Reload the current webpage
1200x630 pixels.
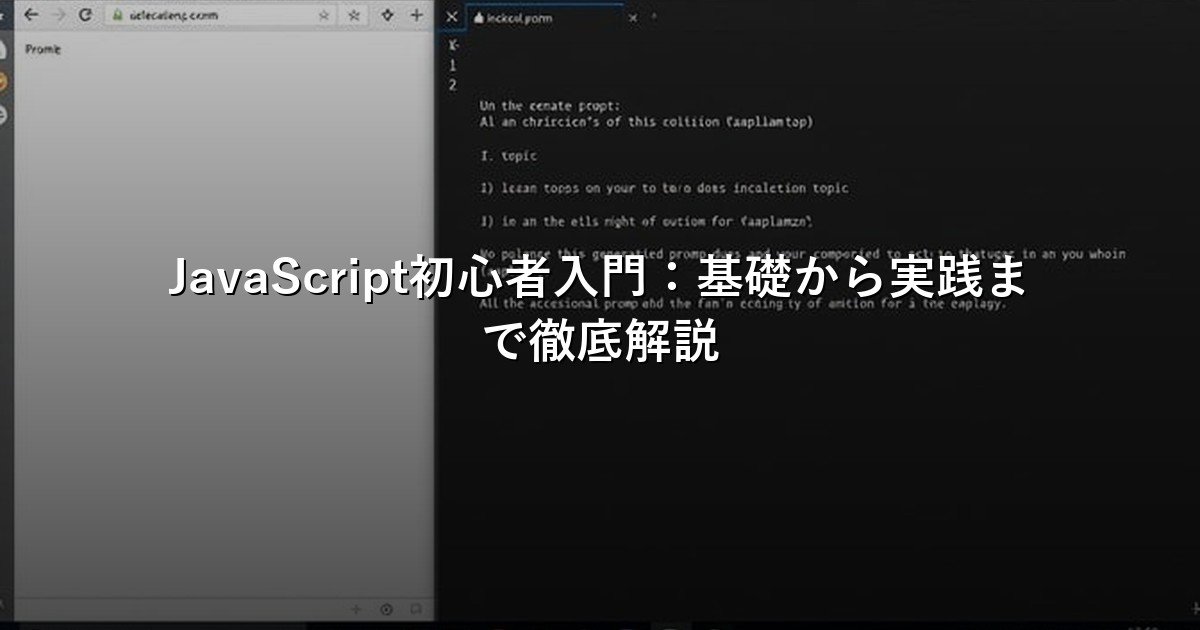[x=86, y=14]
